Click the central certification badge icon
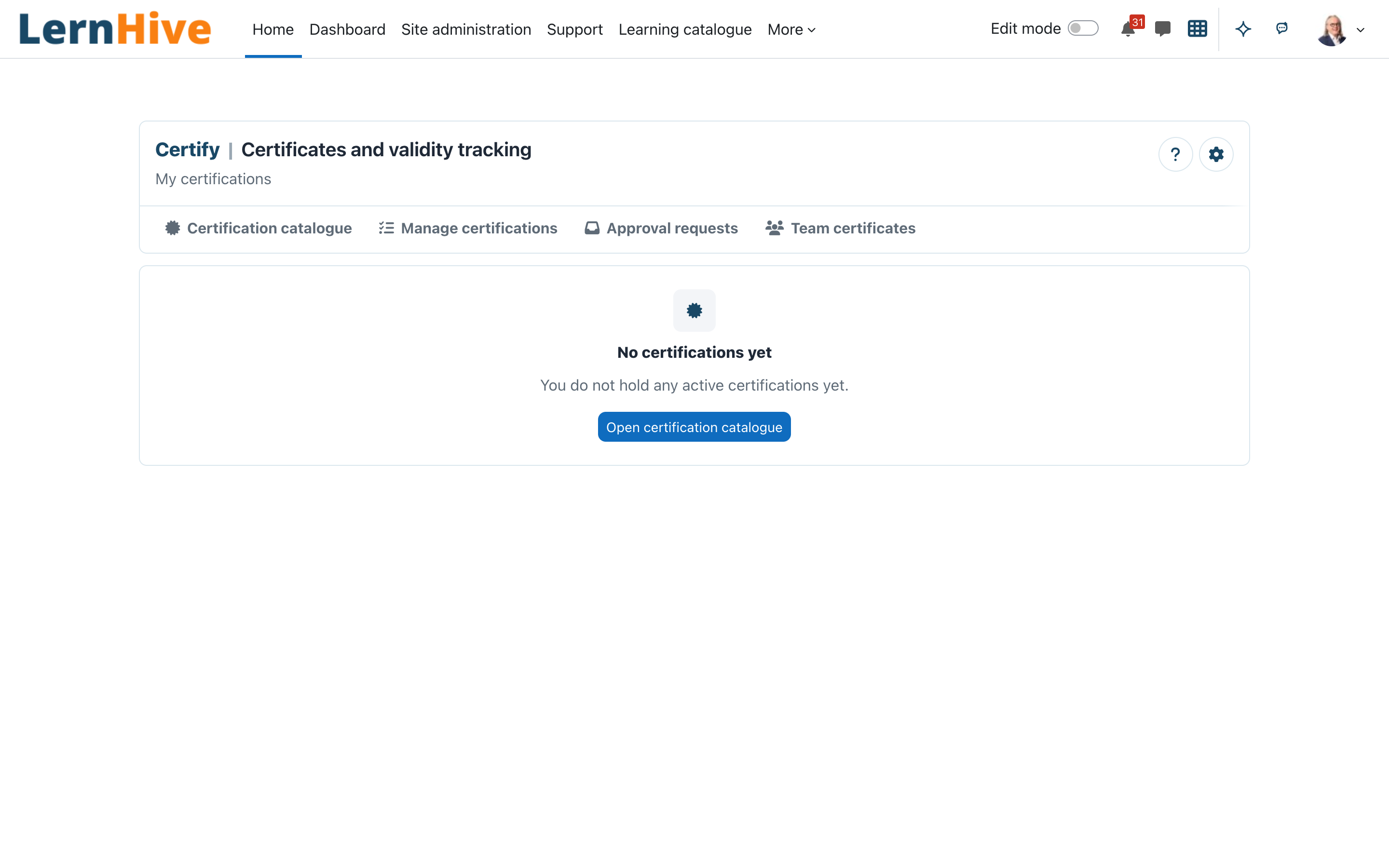The width and height of the screenshot is (1389, 868). (694, 311)
